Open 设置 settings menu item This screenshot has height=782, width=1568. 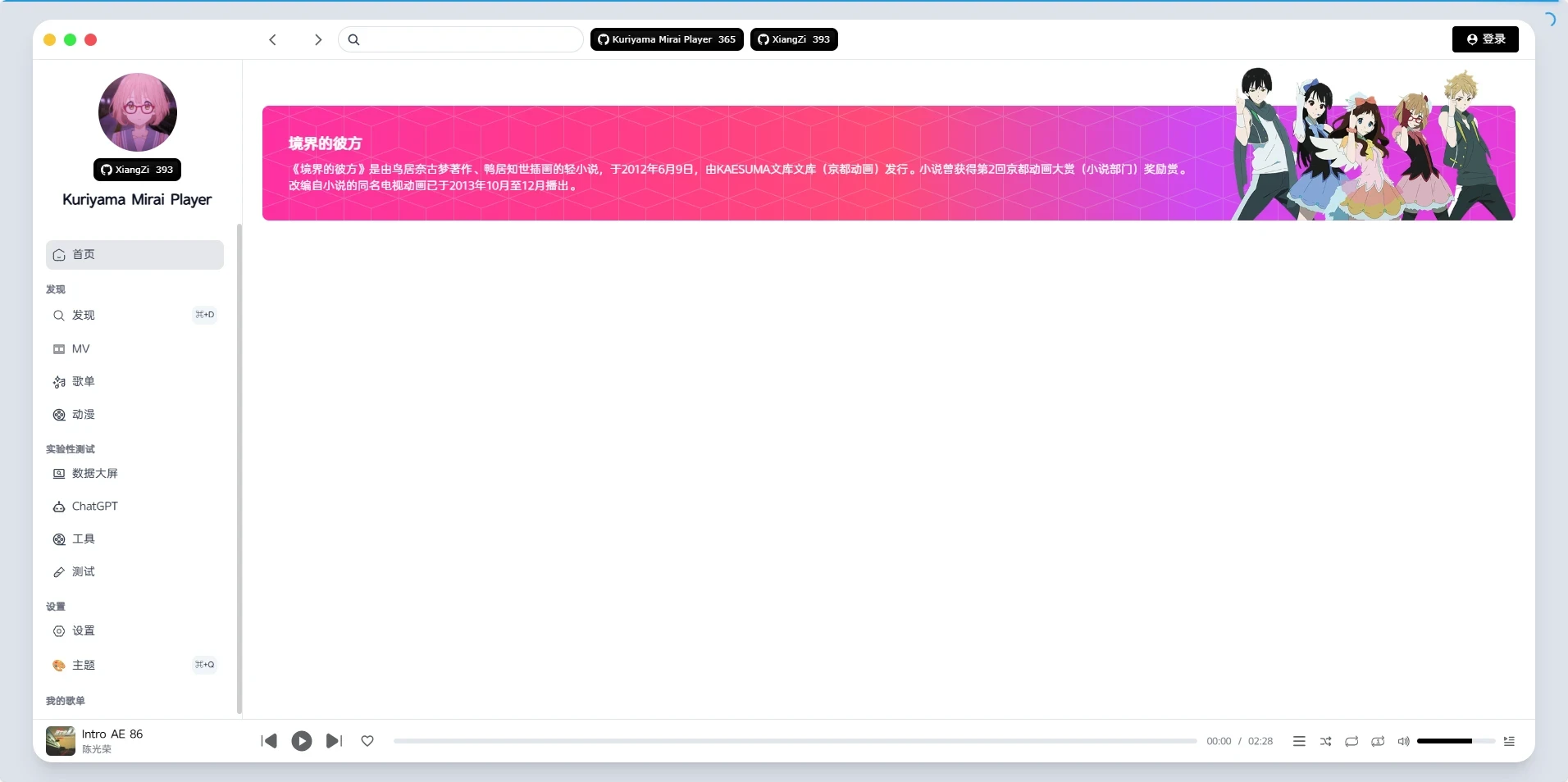tap(134, 631)
